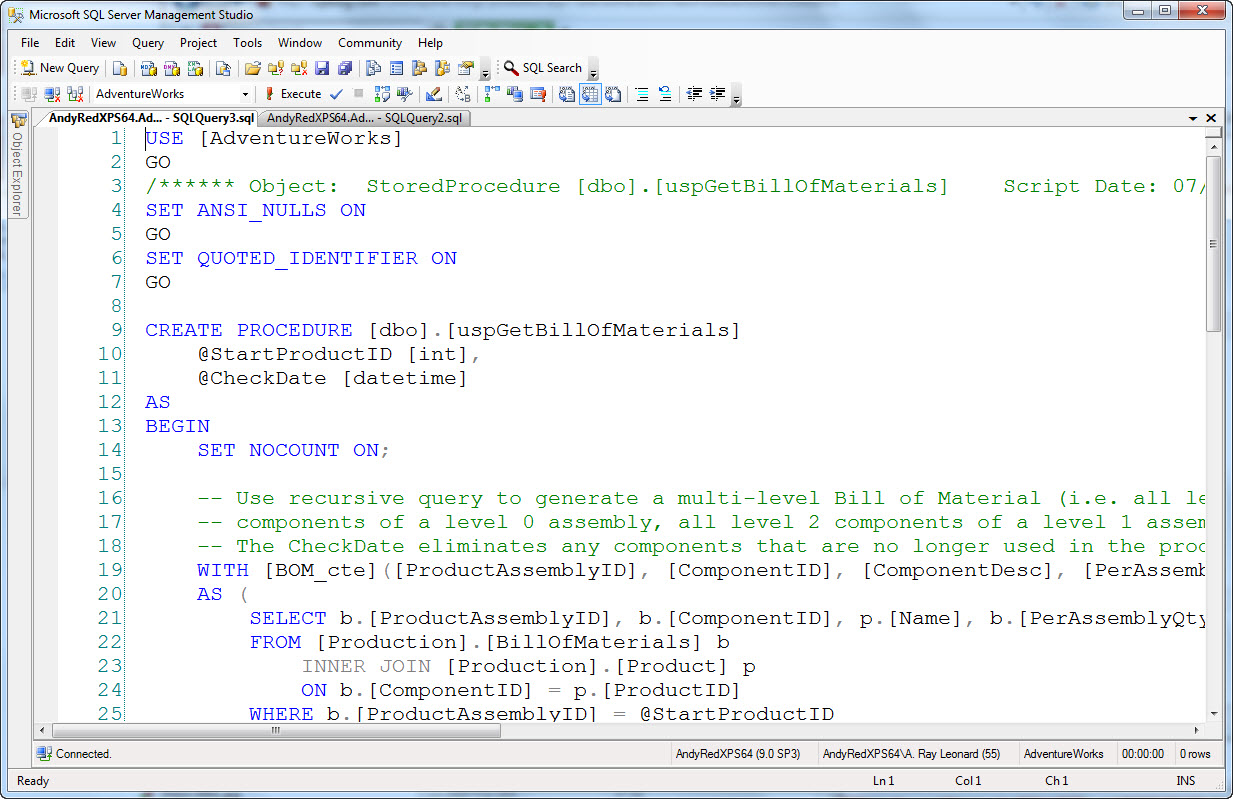The image size is (1233, 799).
Task: Toggle Include Actual Execution Plan
Action: 492,94
